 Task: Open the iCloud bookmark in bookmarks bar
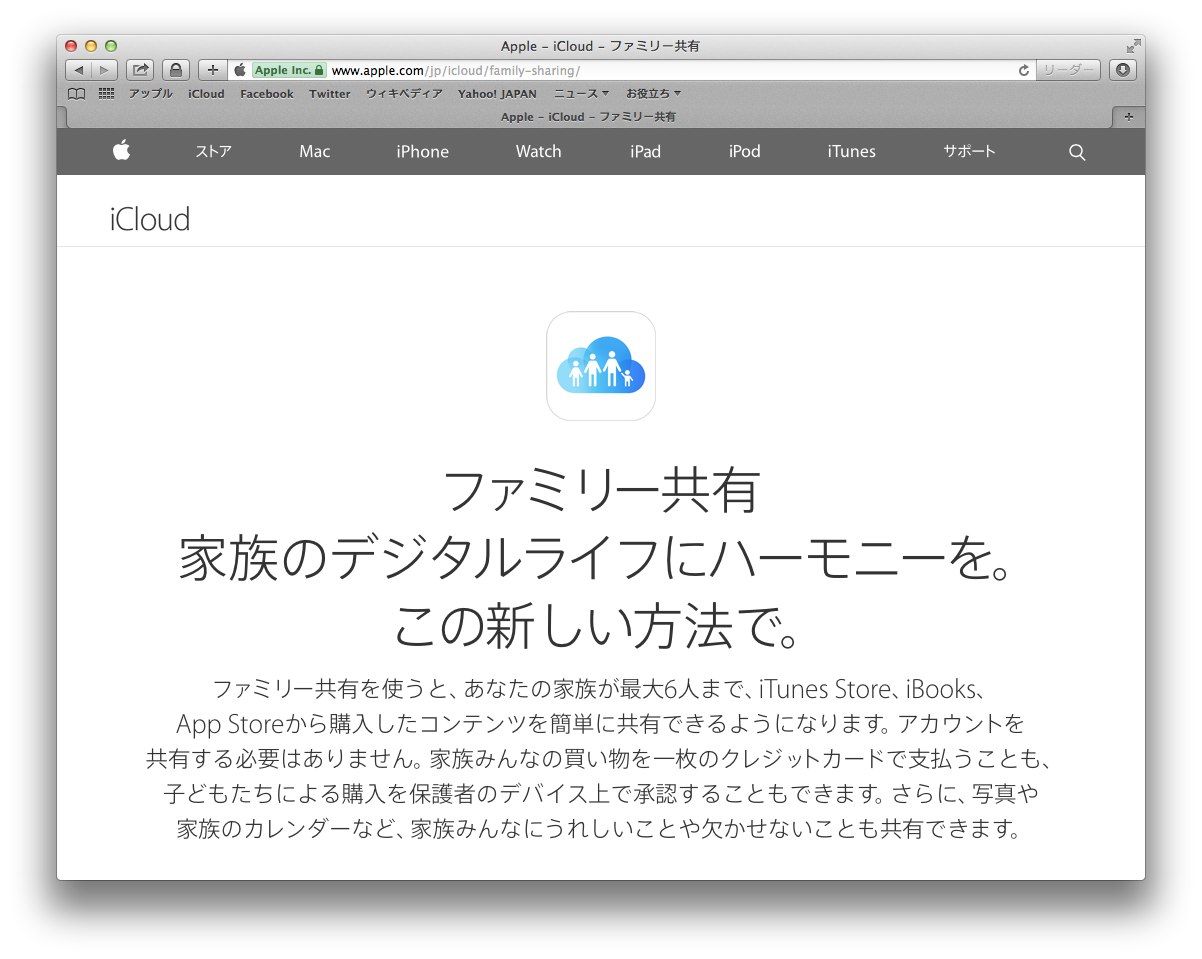206,93
